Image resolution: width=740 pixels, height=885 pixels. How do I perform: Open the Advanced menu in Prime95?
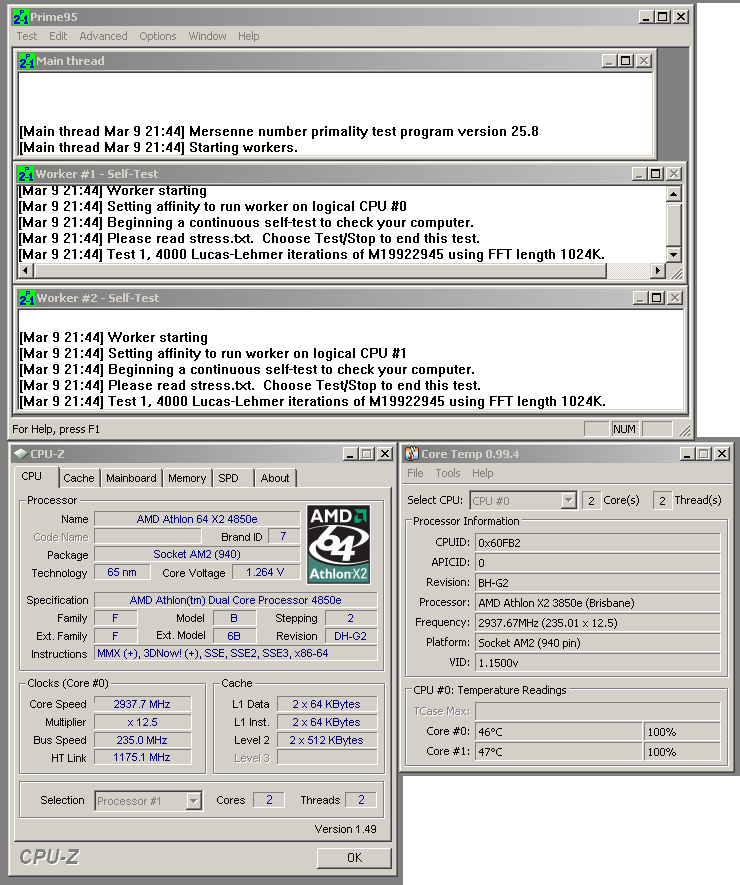[103, 36]
